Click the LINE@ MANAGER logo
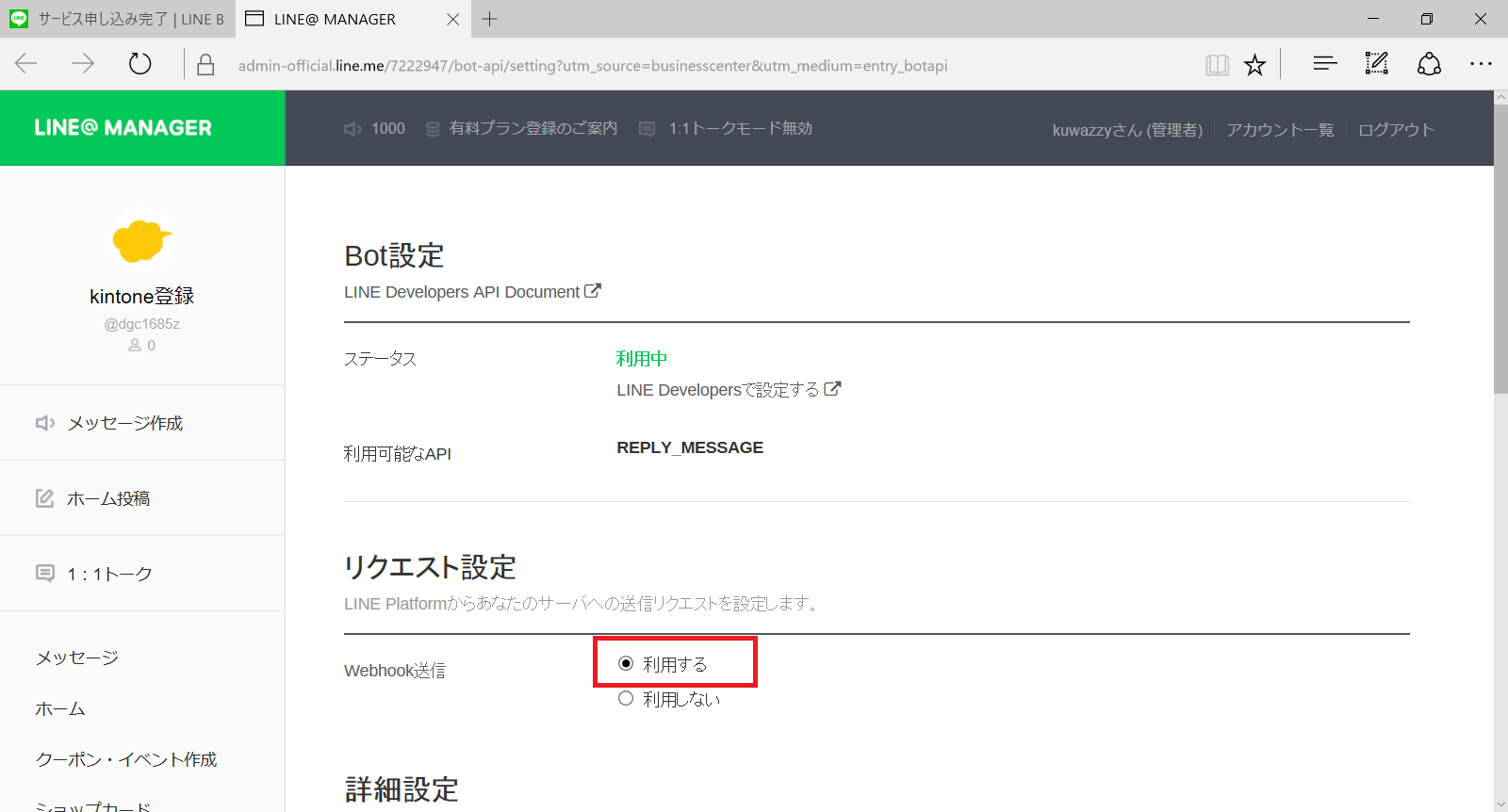1508x812 pixels. [123, 128]
